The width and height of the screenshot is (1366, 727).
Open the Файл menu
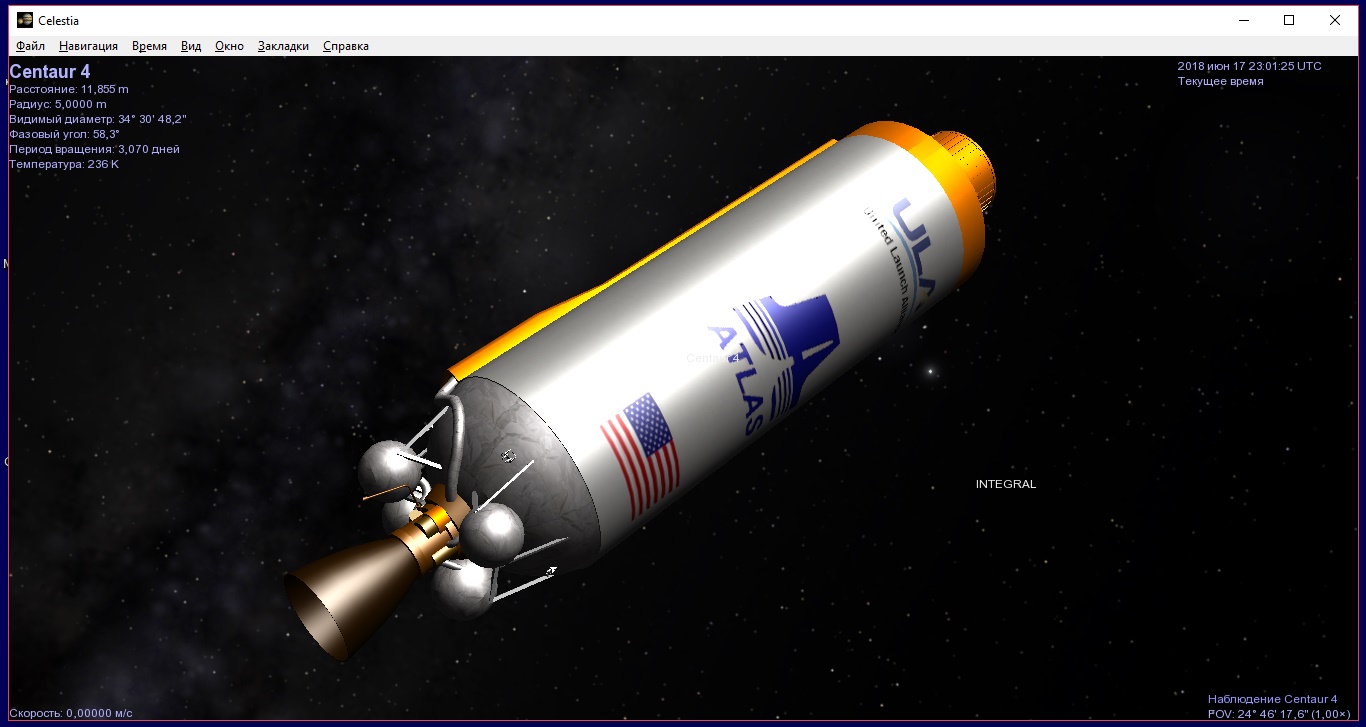point(30,46)
